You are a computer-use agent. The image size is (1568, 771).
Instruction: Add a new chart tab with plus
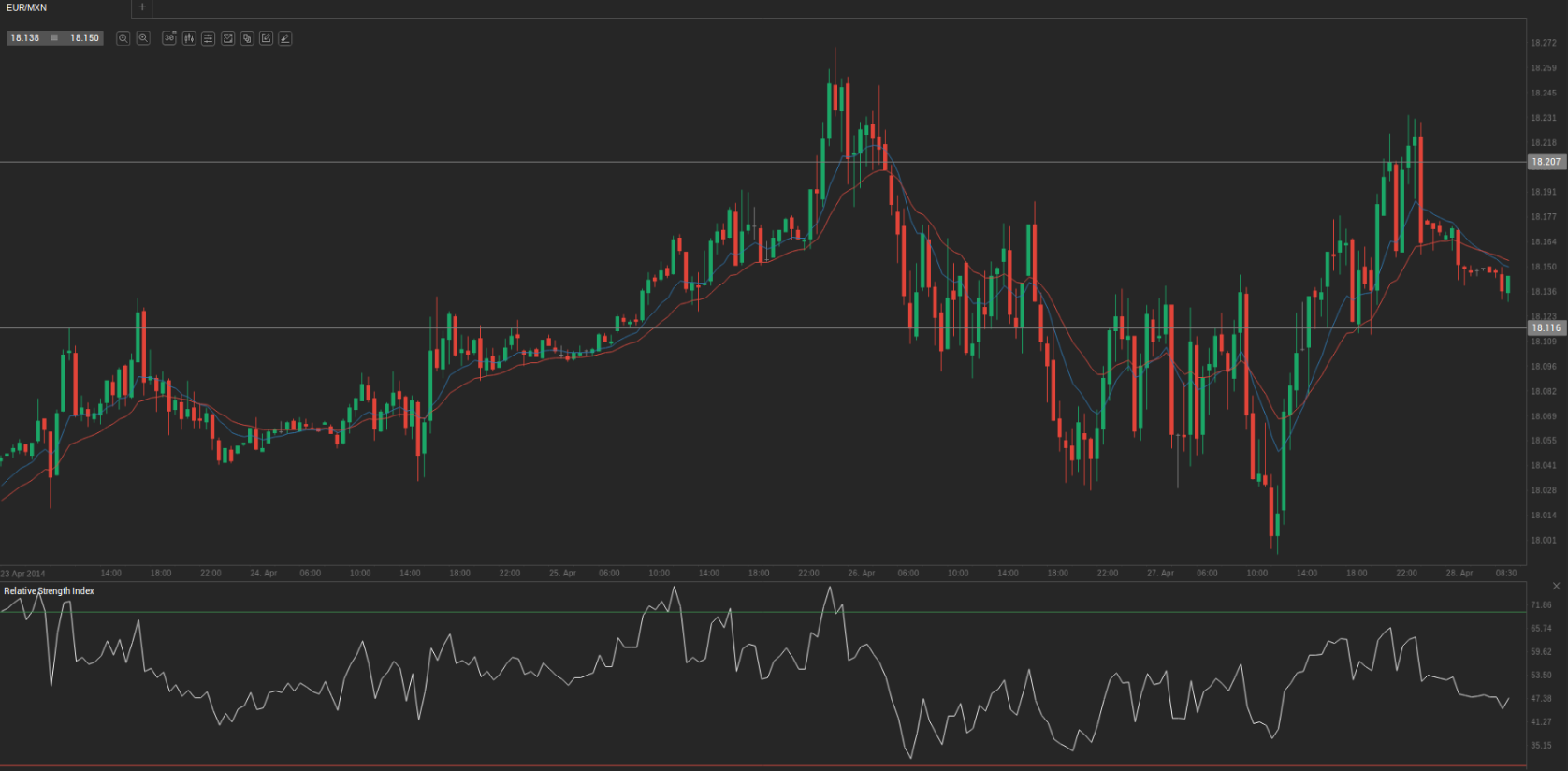pos(142,7)
